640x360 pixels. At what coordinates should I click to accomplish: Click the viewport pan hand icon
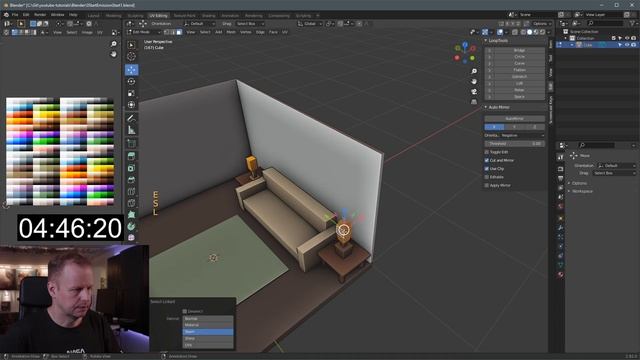click(x=474, y=82)
